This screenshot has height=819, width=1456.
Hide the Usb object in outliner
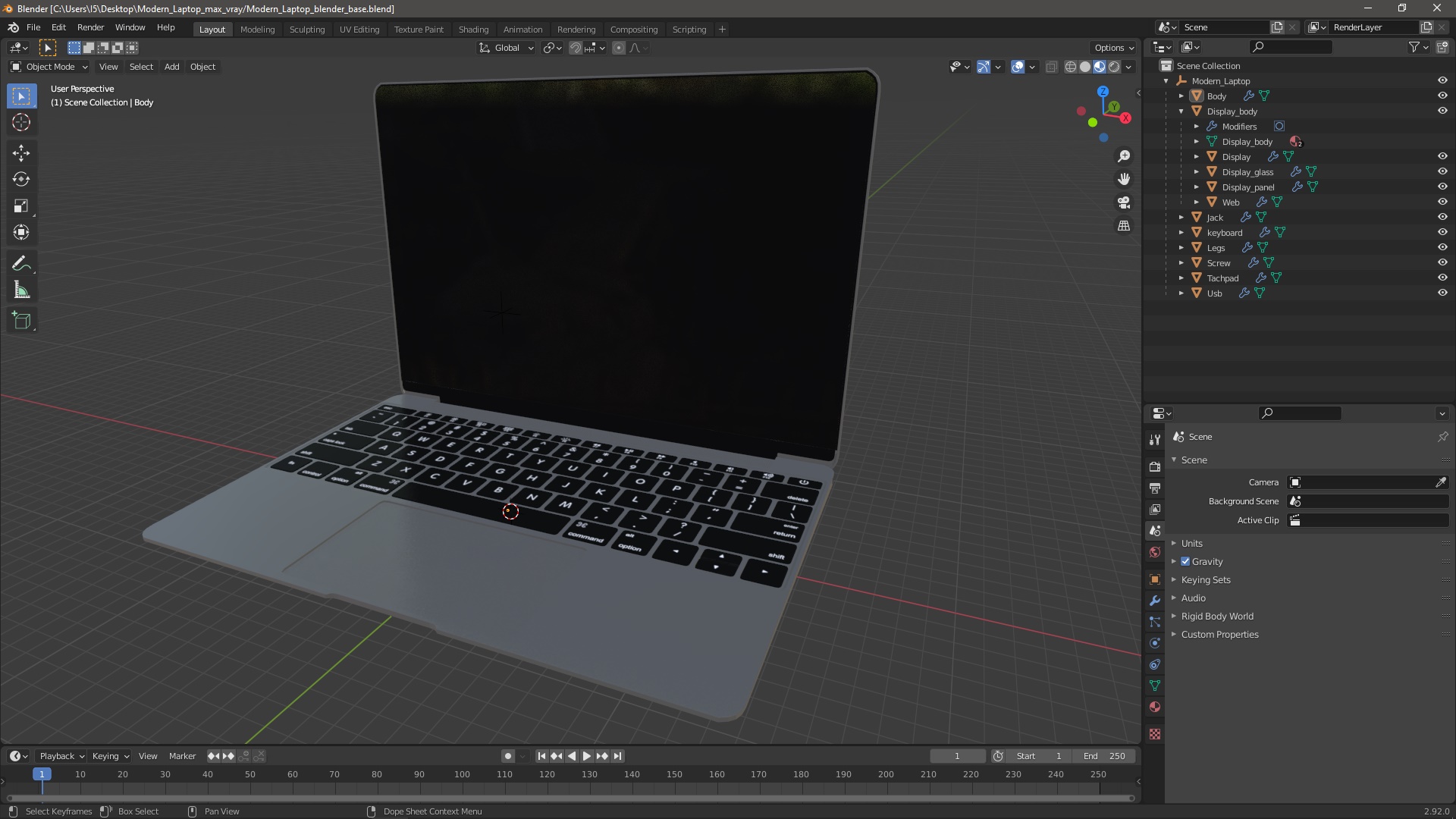[x=1442, y=293]
